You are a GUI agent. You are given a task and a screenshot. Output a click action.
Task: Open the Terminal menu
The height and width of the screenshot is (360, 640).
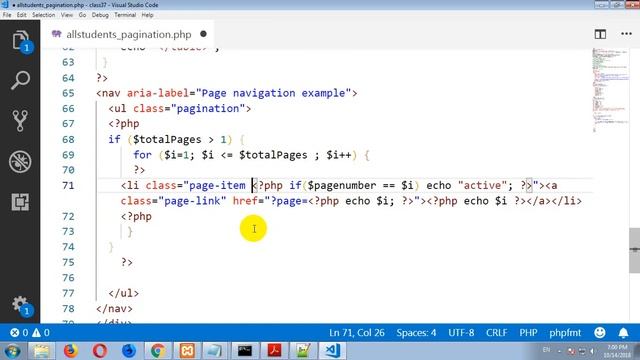coord(125,15)
